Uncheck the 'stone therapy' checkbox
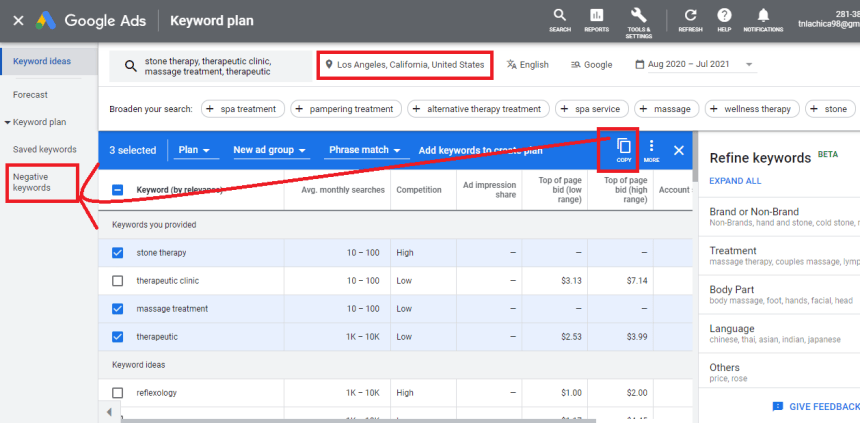 coord(117,253)
